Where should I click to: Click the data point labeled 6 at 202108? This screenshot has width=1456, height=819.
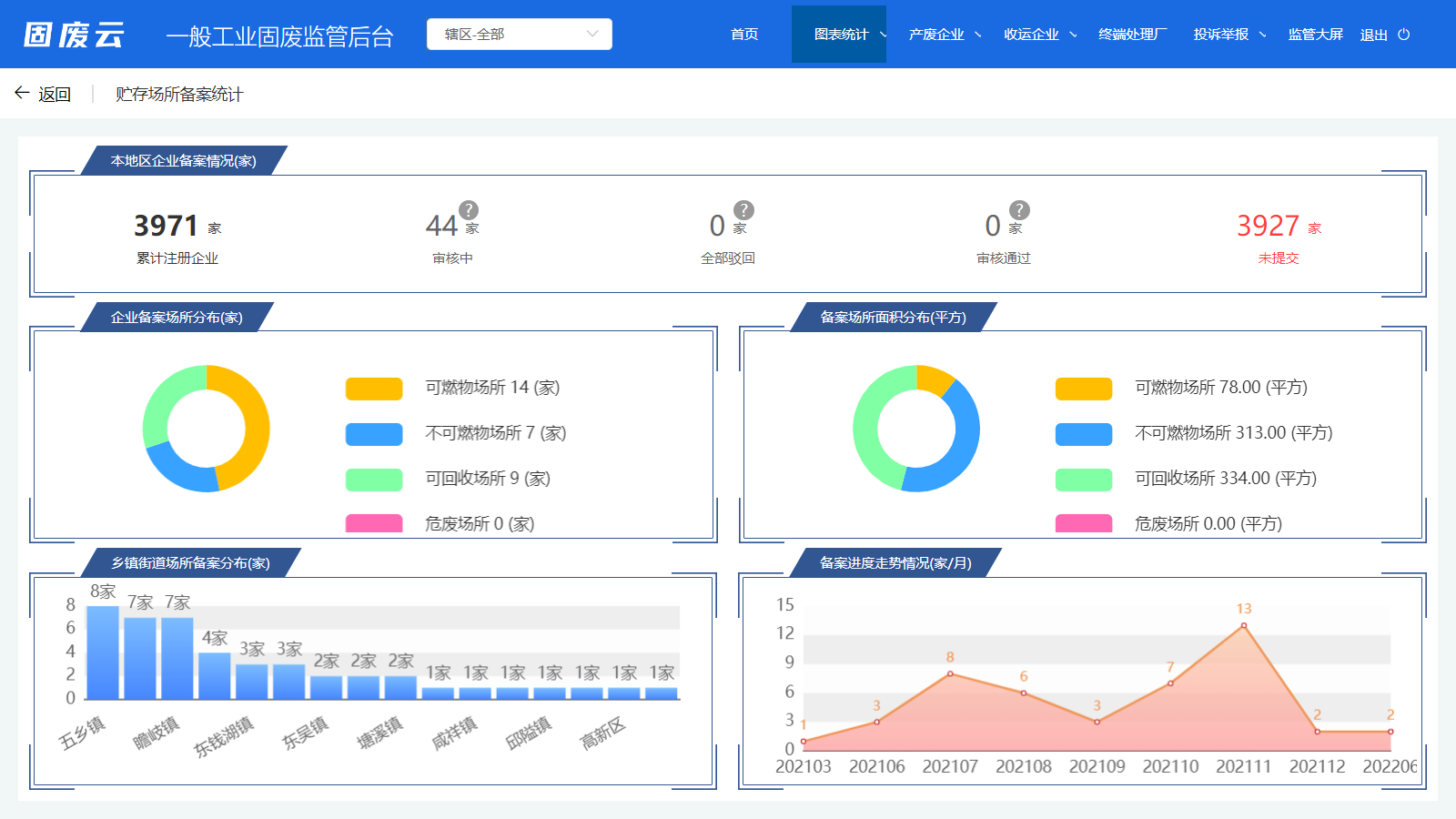[1024, 693]
